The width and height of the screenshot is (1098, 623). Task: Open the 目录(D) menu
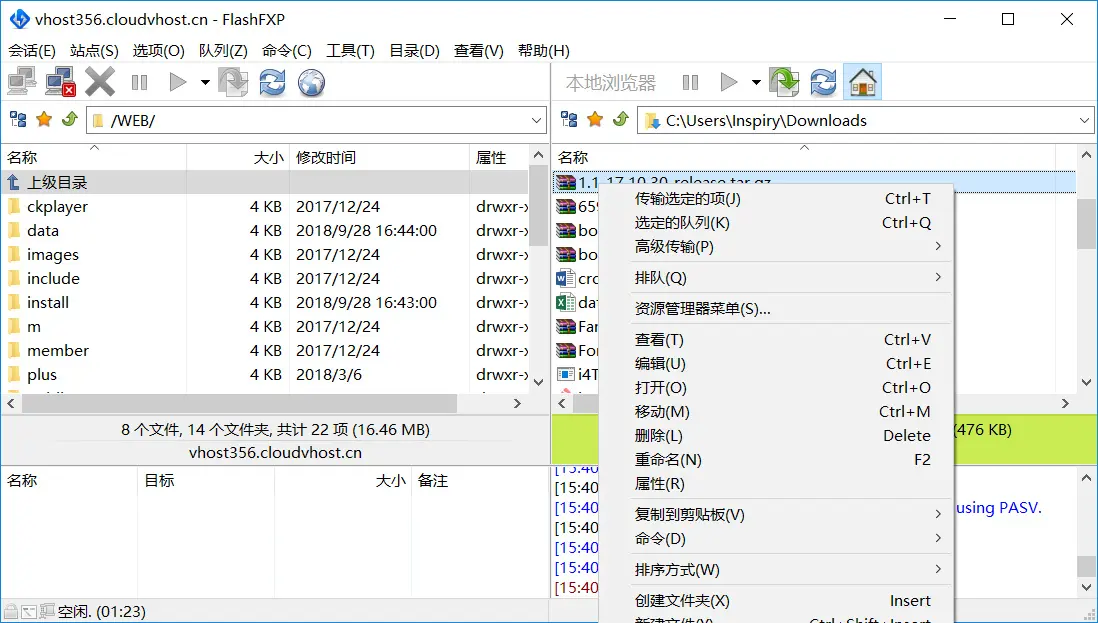[415, 50]
